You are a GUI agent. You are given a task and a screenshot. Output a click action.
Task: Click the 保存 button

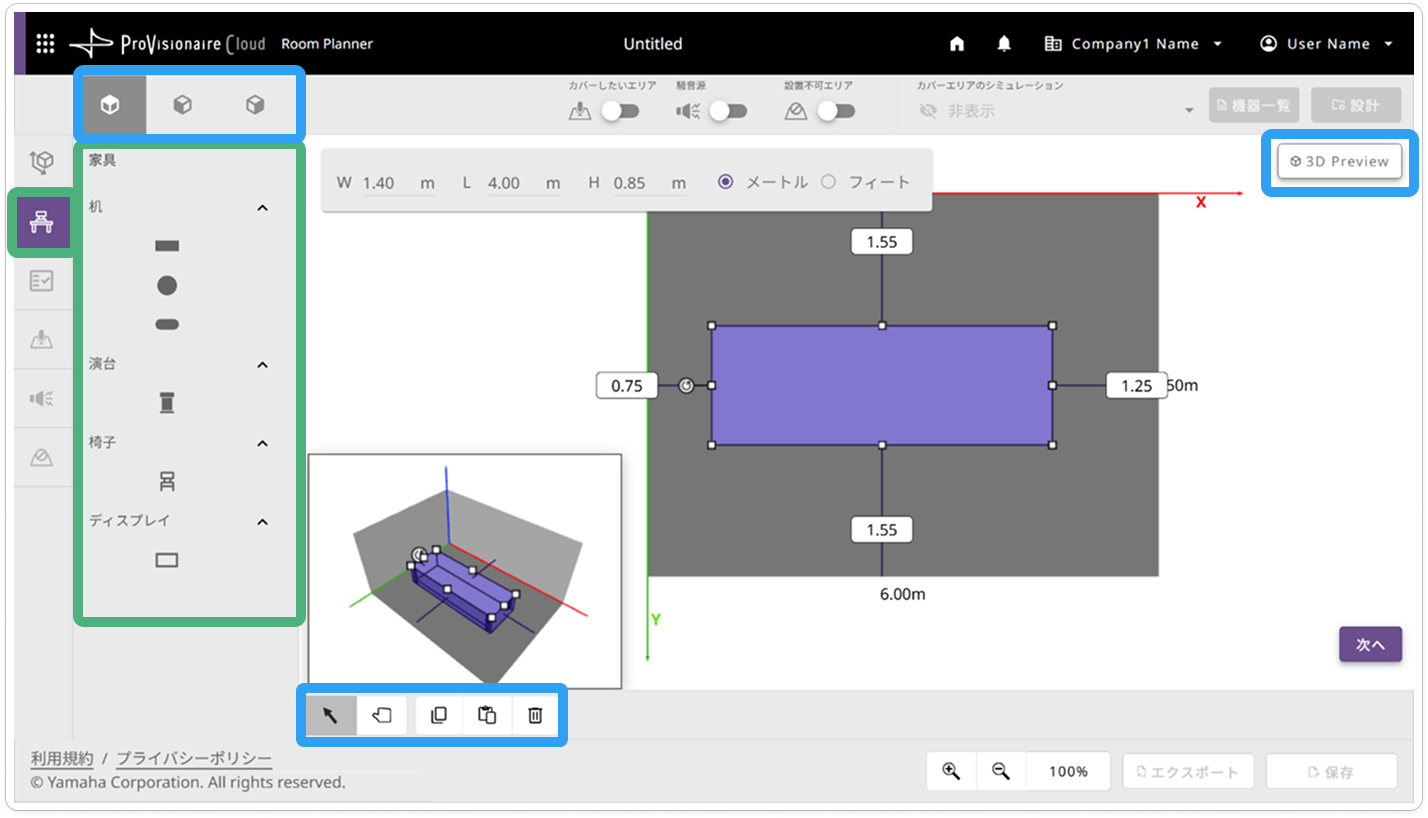point(1331,772)
